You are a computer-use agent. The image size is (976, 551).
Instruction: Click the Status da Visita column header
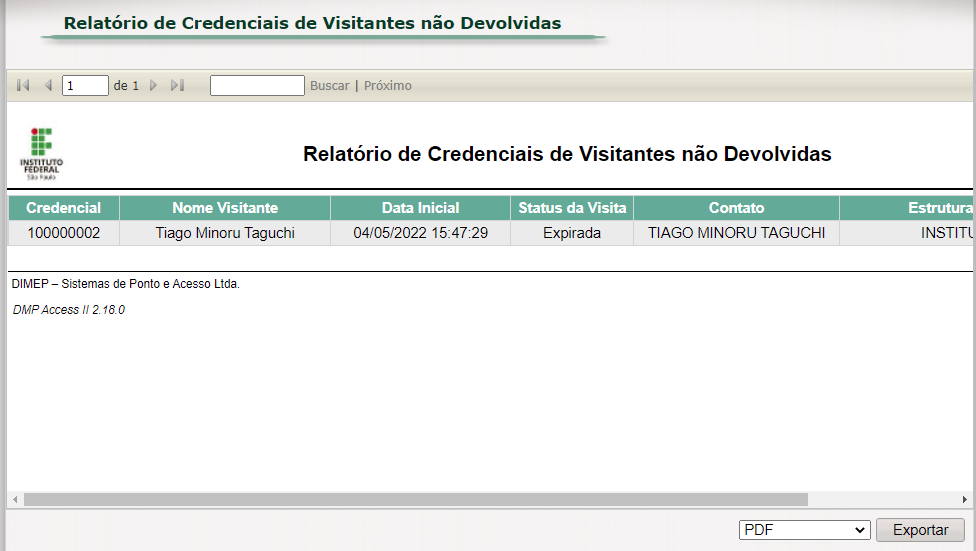tap(572, 208)
